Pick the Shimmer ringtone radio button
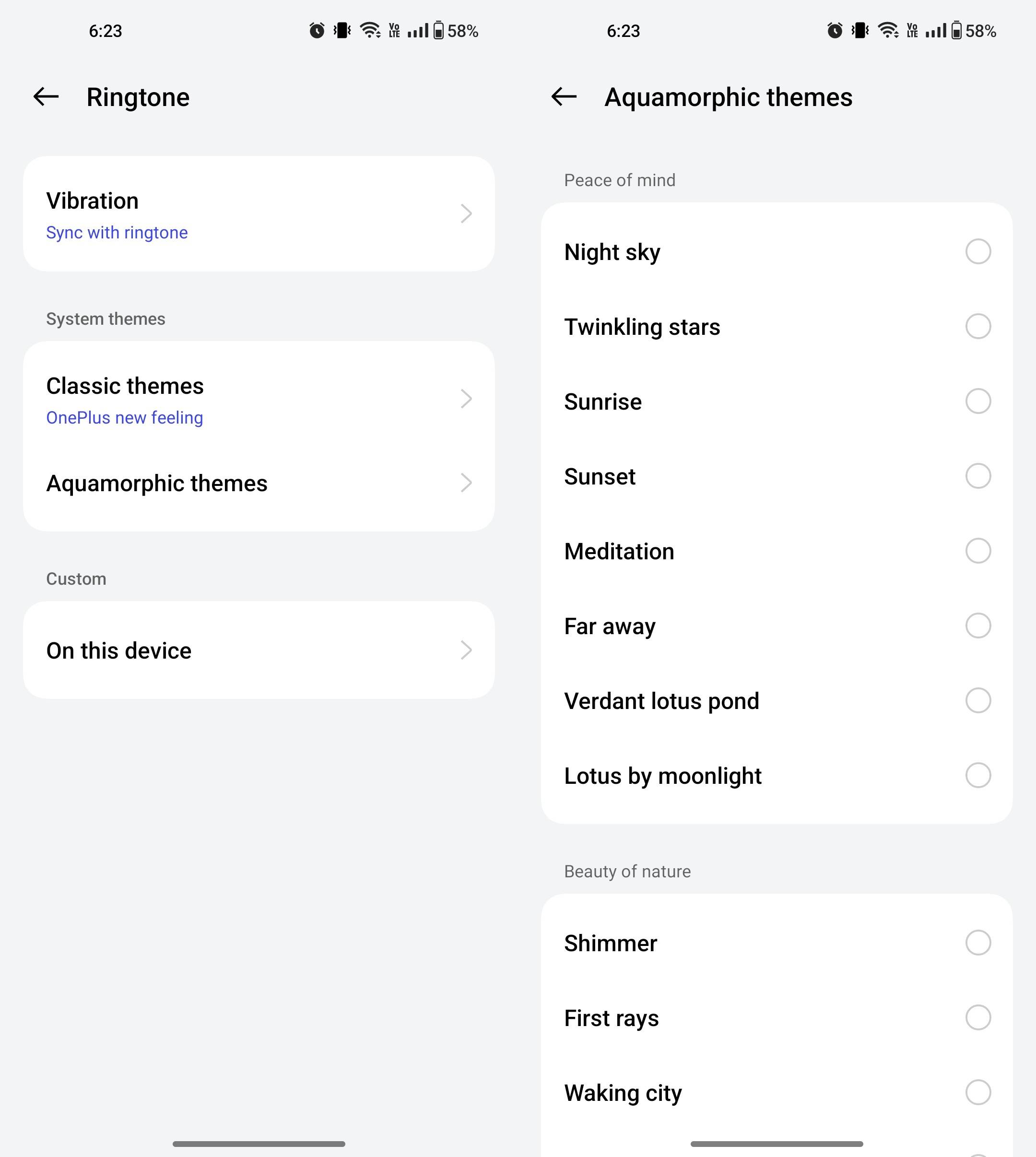1036x1157 pixels. click(x=978, y=943)
